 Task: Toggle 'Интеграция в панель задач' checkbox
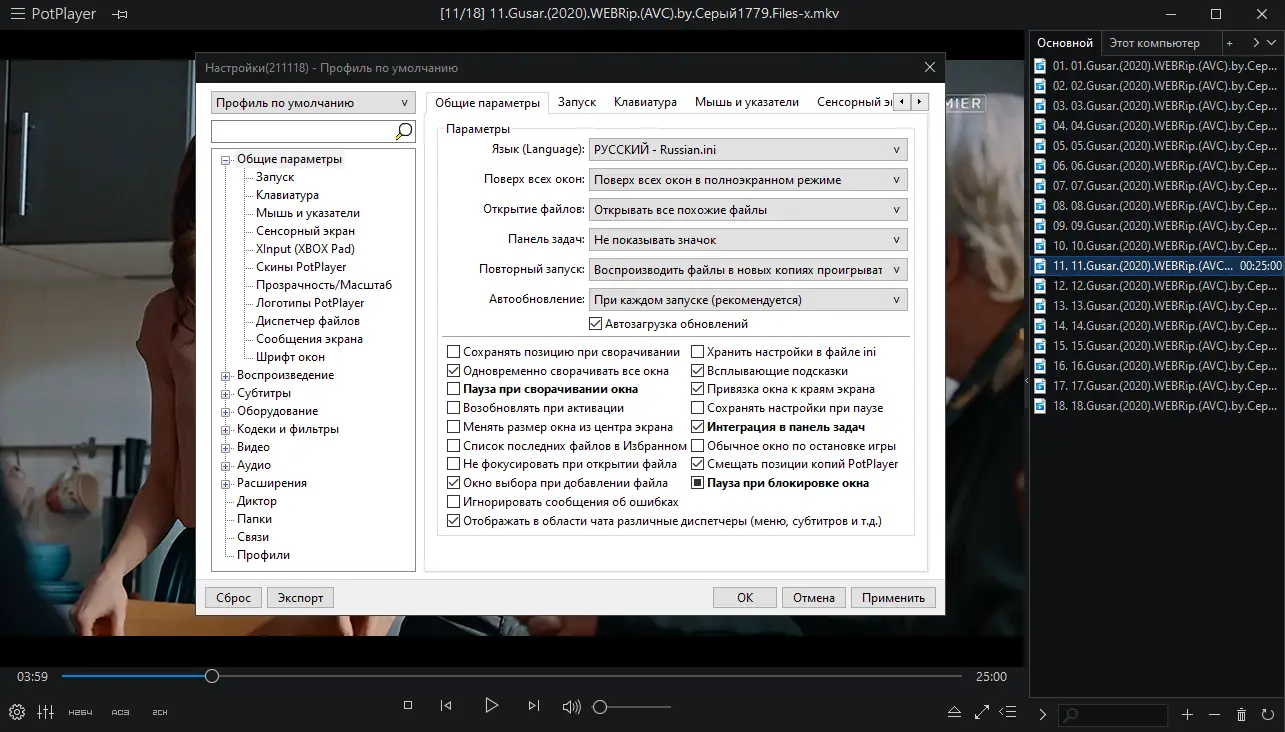pos(698,427)
